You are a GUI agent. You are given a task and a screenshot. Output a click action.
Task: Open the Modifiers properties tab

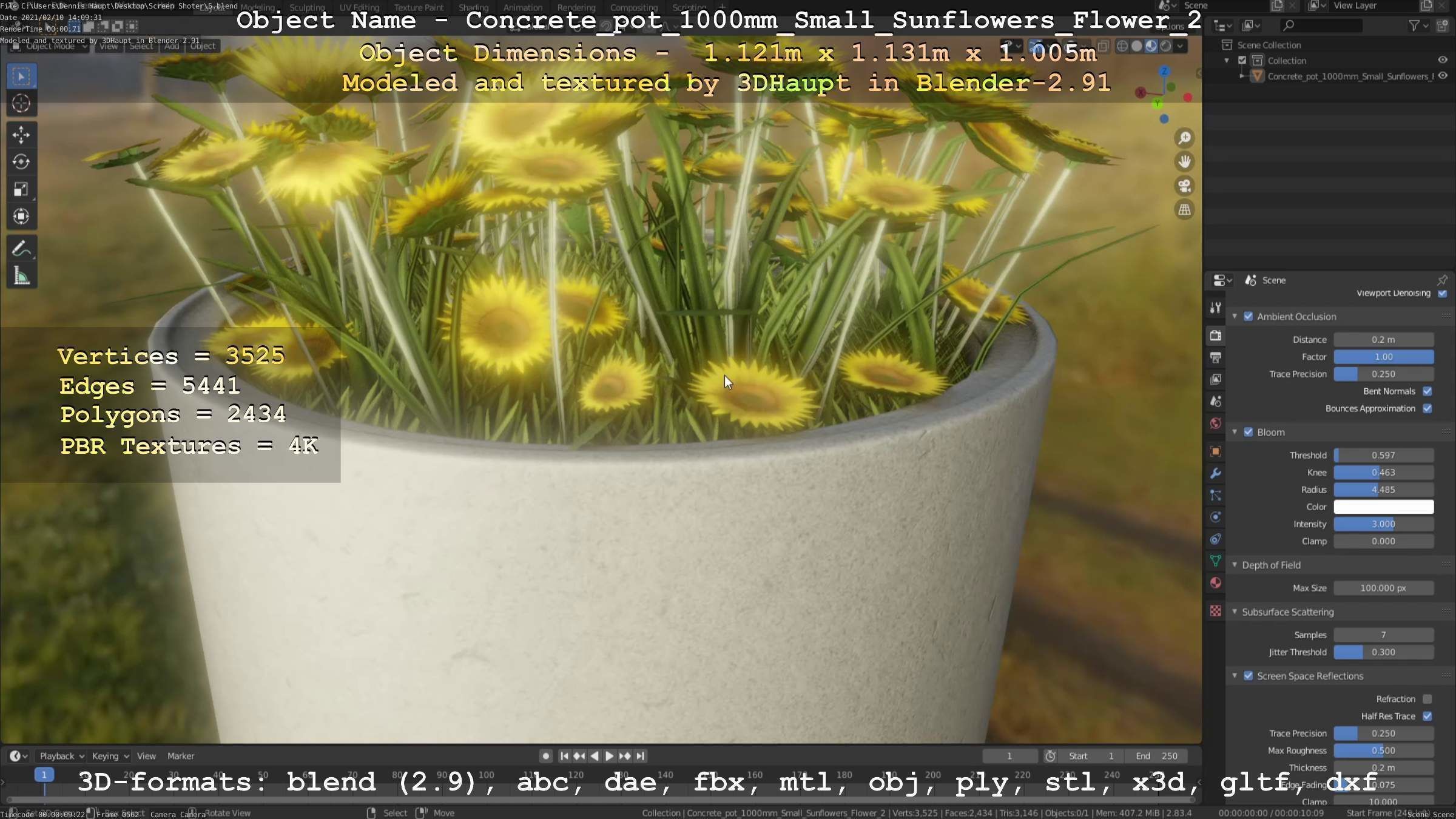[1215, 473]
